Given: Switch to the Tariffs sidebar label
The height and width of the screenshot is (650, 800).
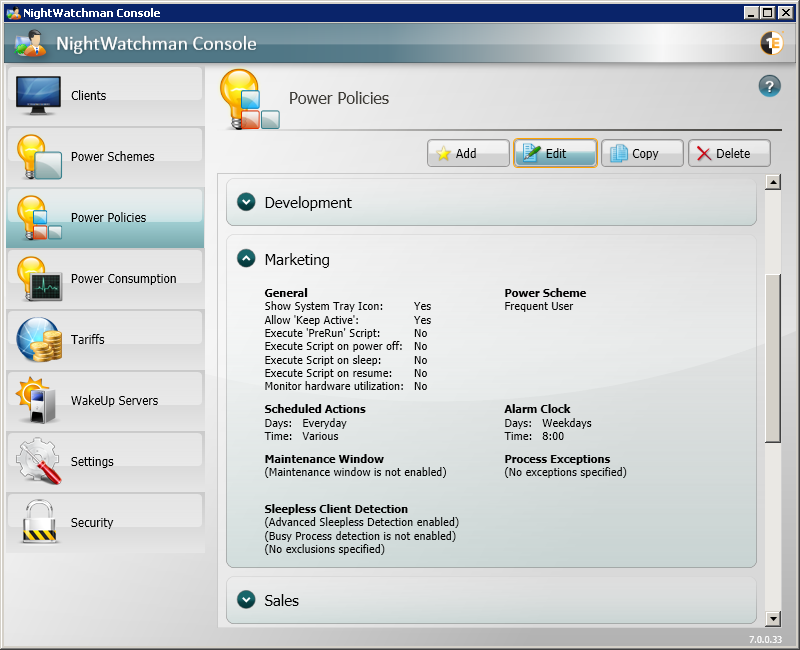Looking at the screenshot, I should tap(88, 340).
